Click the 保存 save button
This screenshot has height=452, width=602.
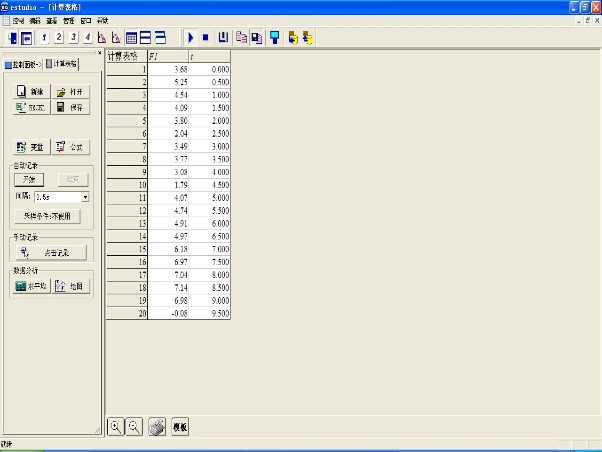[68, 107]
